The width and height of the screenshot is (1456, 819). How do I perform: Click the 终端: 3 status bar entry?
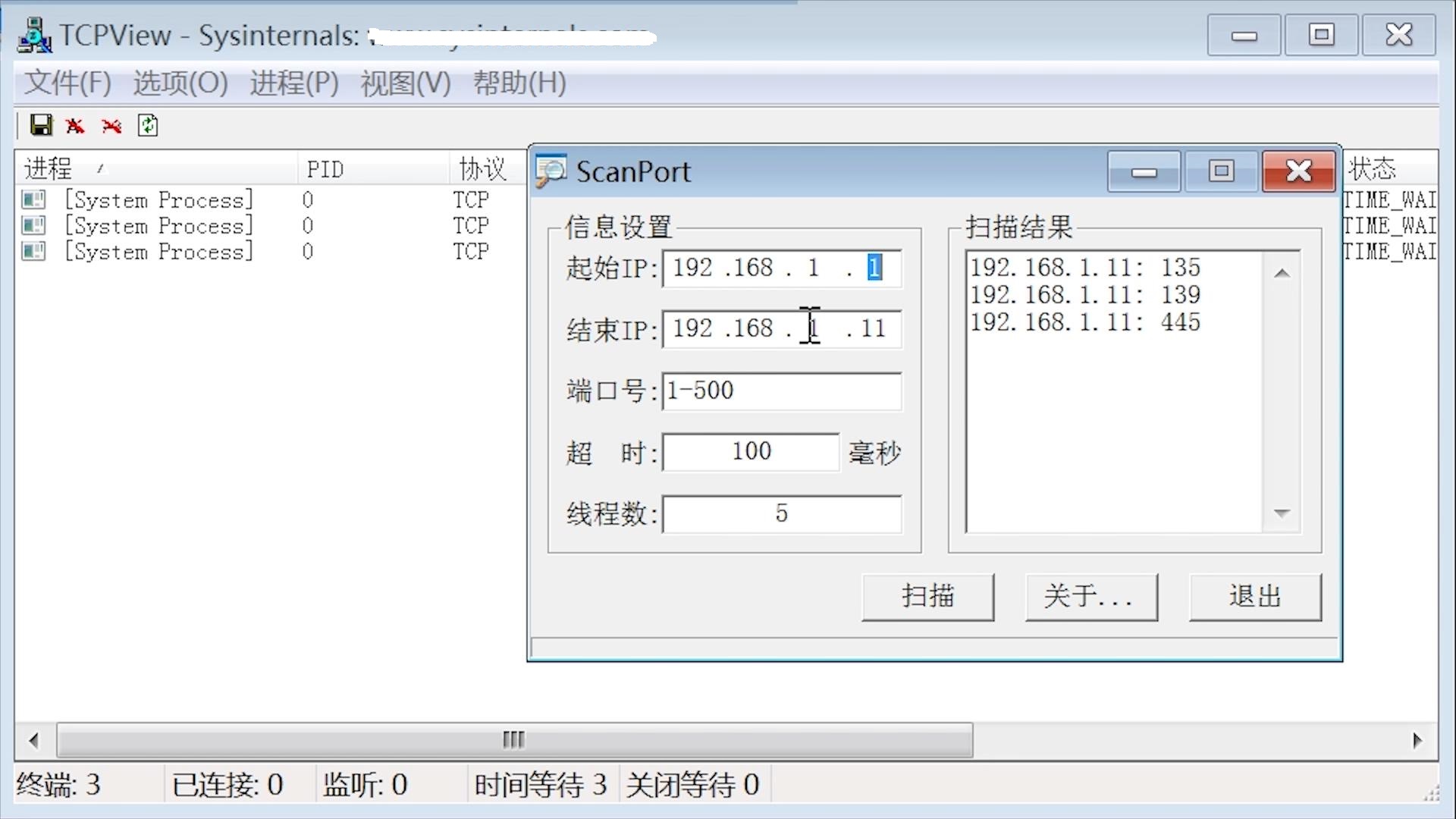pyautogui.click(x=58, y=785)
